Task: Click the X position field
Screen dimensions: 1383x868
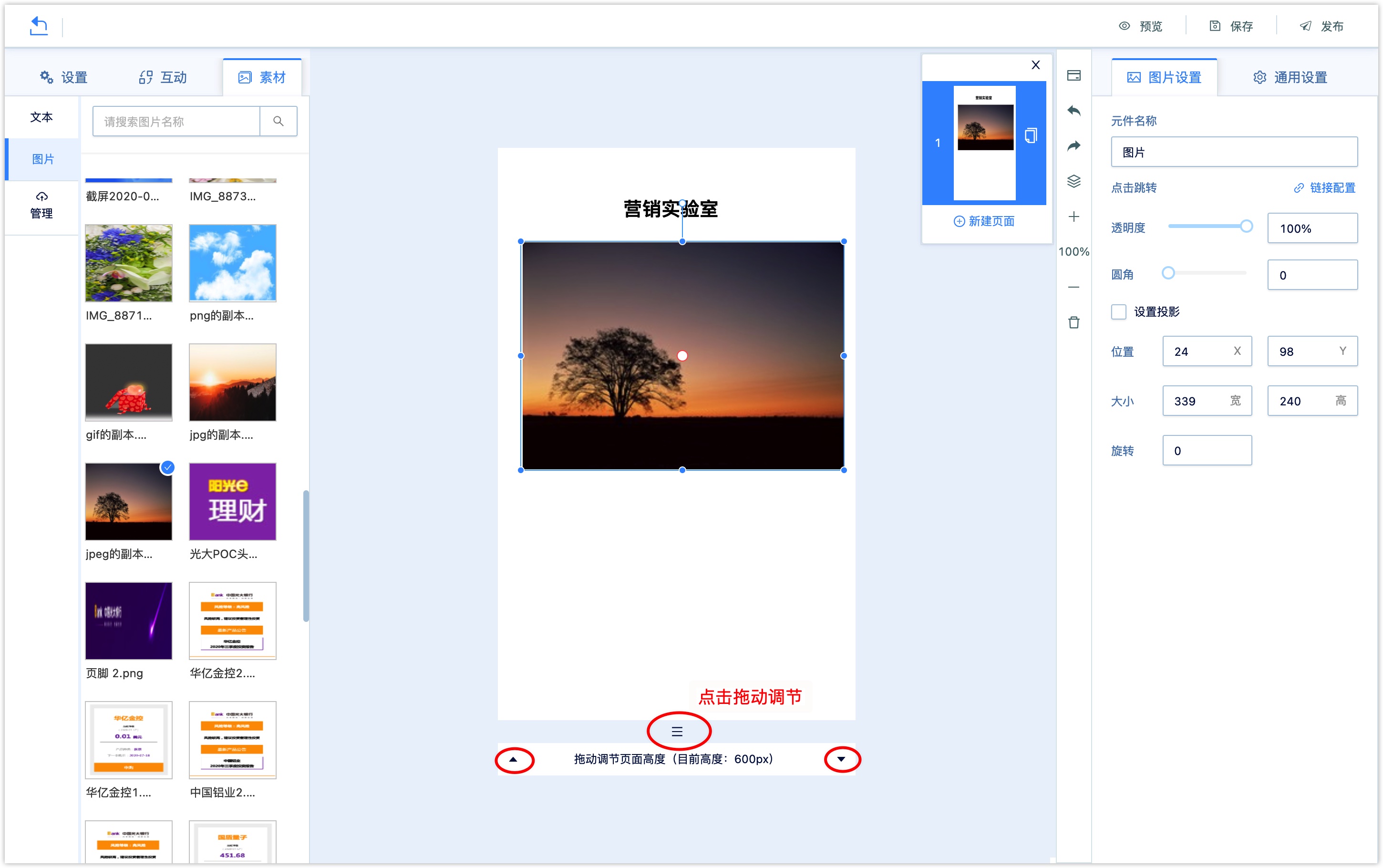Action: 1207,351
